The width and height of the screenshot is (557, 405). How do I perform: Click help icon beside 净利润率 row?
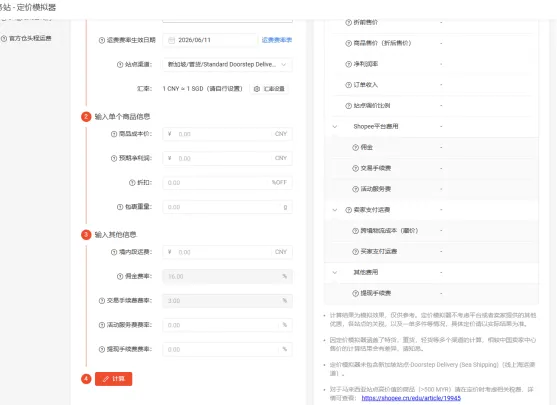tap(348, 64)
